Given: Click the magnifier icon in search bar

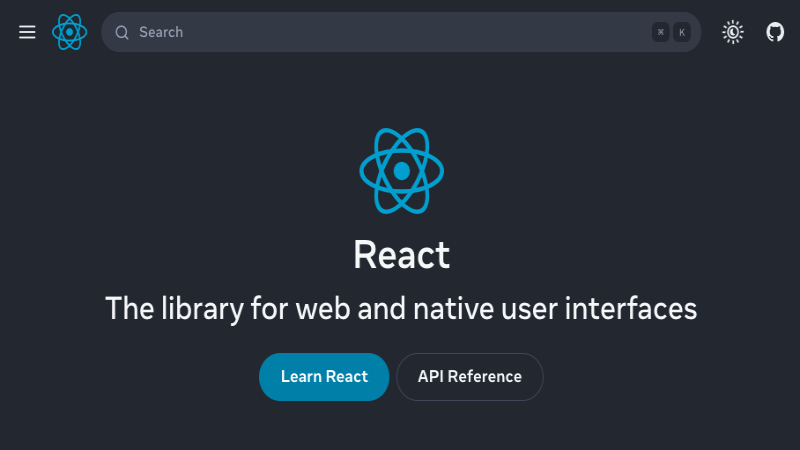Looking at the screenshot, I should 122,33.
